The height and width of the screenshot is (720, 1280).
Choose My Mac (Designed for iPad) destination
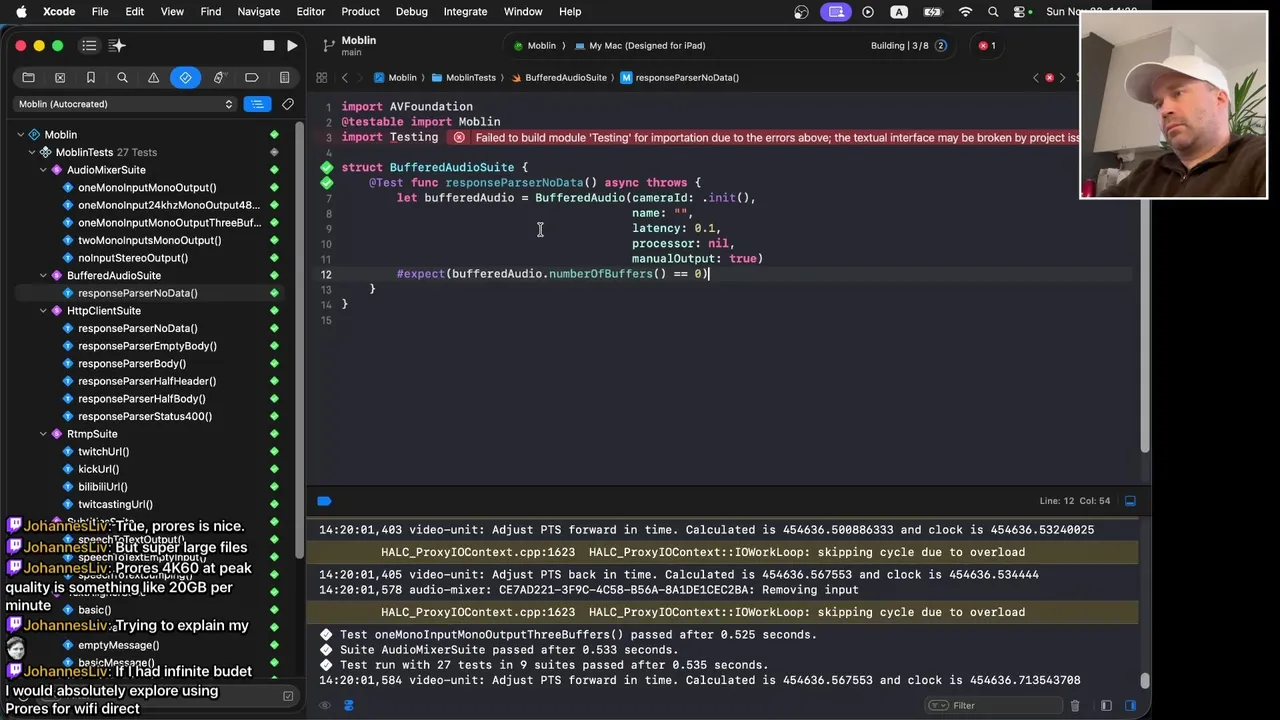640,45
